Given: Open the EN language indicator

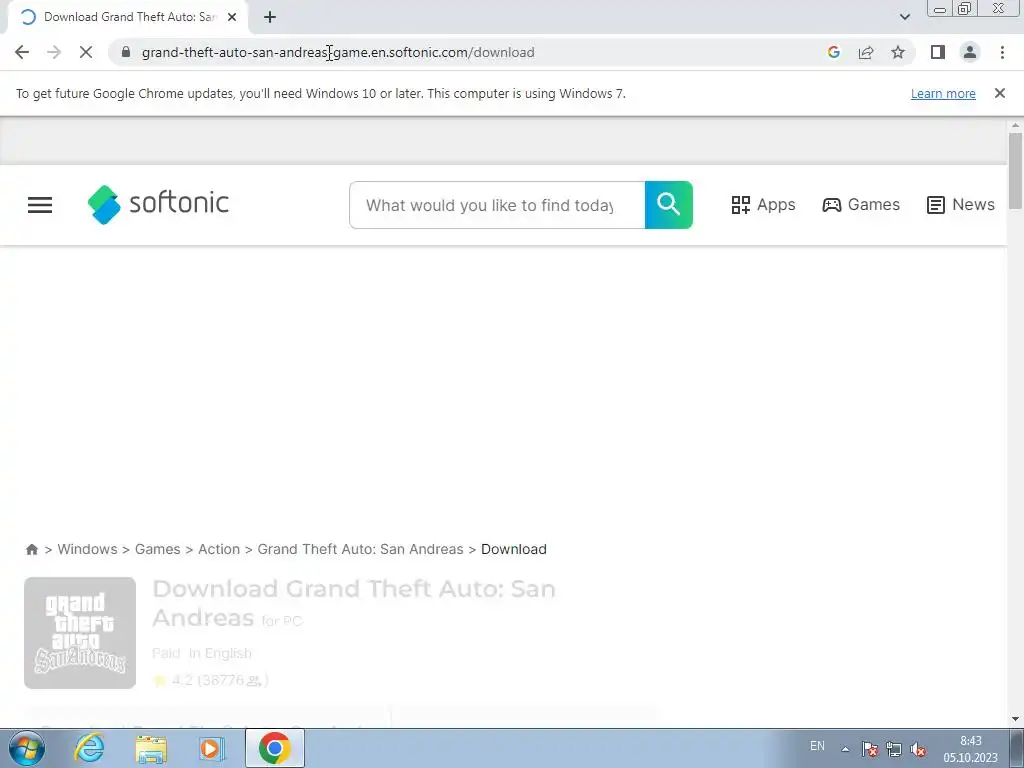Looking at the screenshot, I should point(817,746).
